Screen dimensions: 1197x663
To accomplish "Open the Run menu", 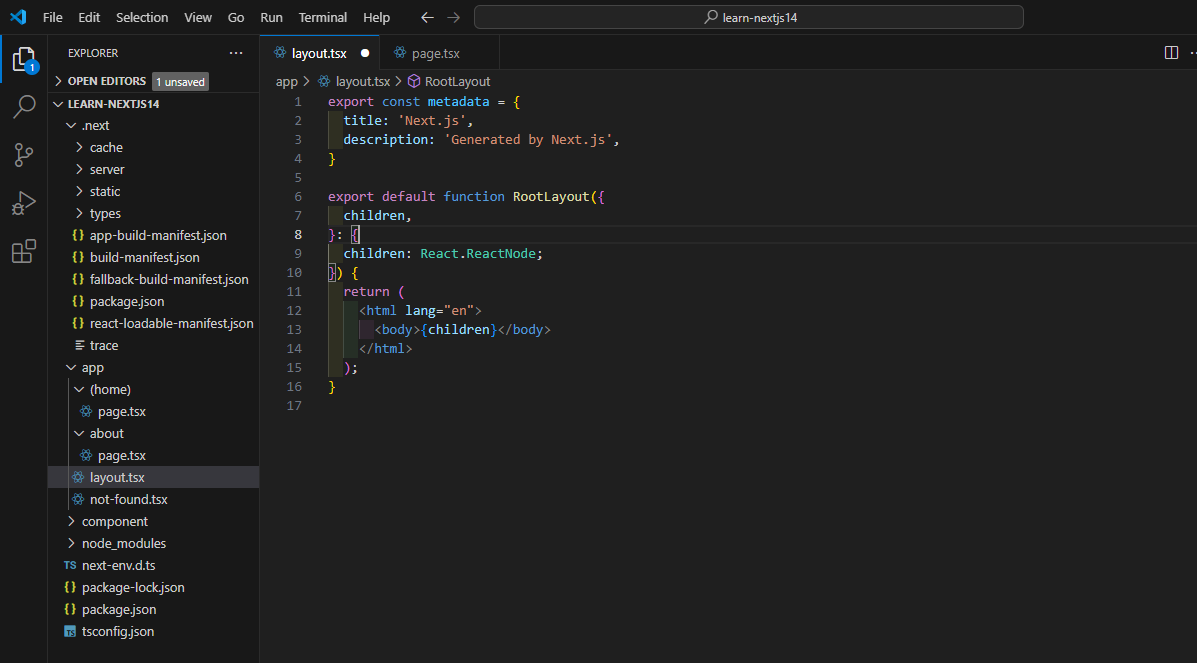I will pos(271,18).
